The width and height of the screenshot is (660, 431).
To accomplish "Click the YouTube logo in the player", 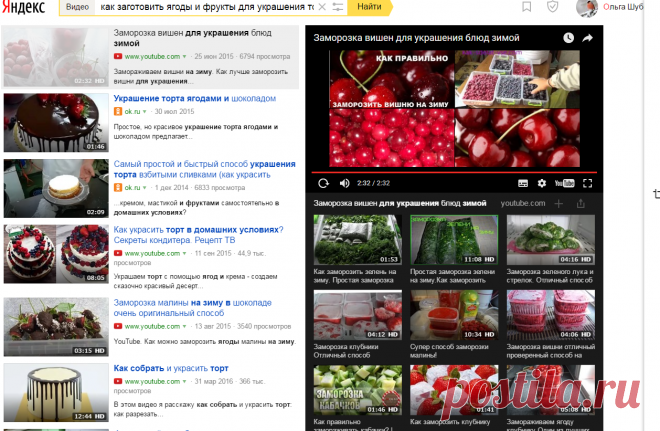I will click(x=564, y=183).
